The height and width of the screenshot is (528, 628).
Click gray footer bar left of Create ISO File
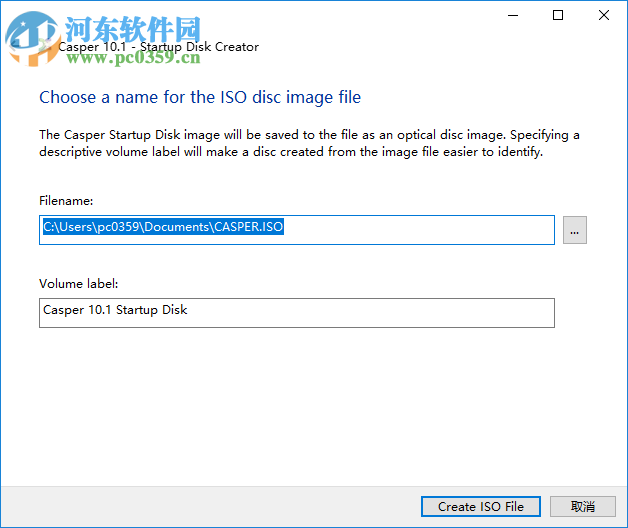click(200, 506)
